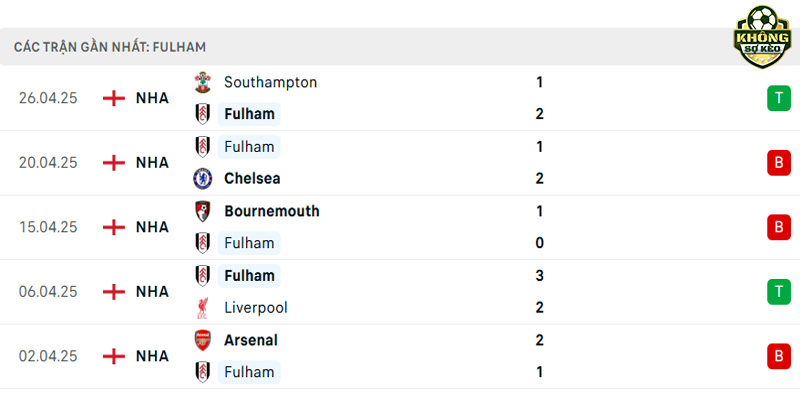Click green T badge for Southampton match
800x400 pixels.
pyautogui.click(x=779, y=98)
